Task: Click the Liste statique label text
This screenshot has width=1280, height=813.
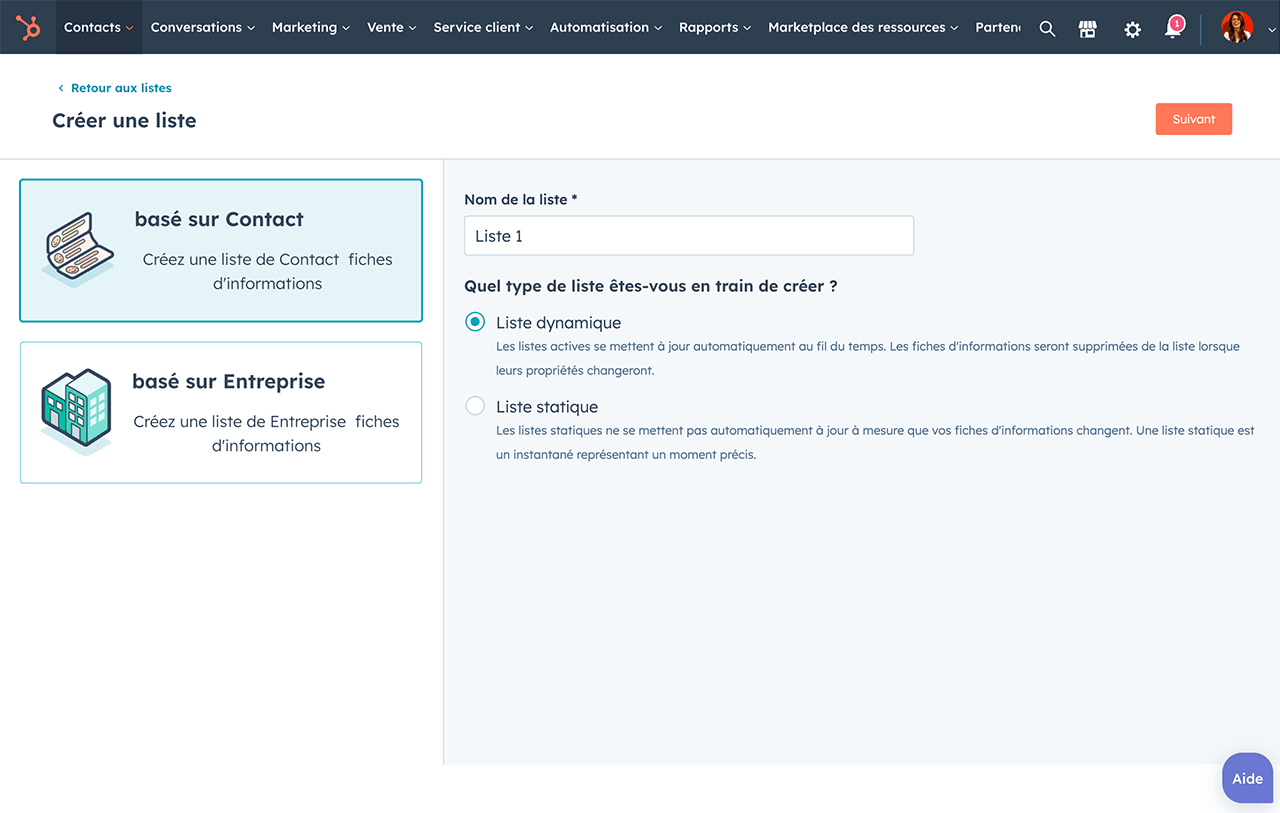Action: (547, 407)
